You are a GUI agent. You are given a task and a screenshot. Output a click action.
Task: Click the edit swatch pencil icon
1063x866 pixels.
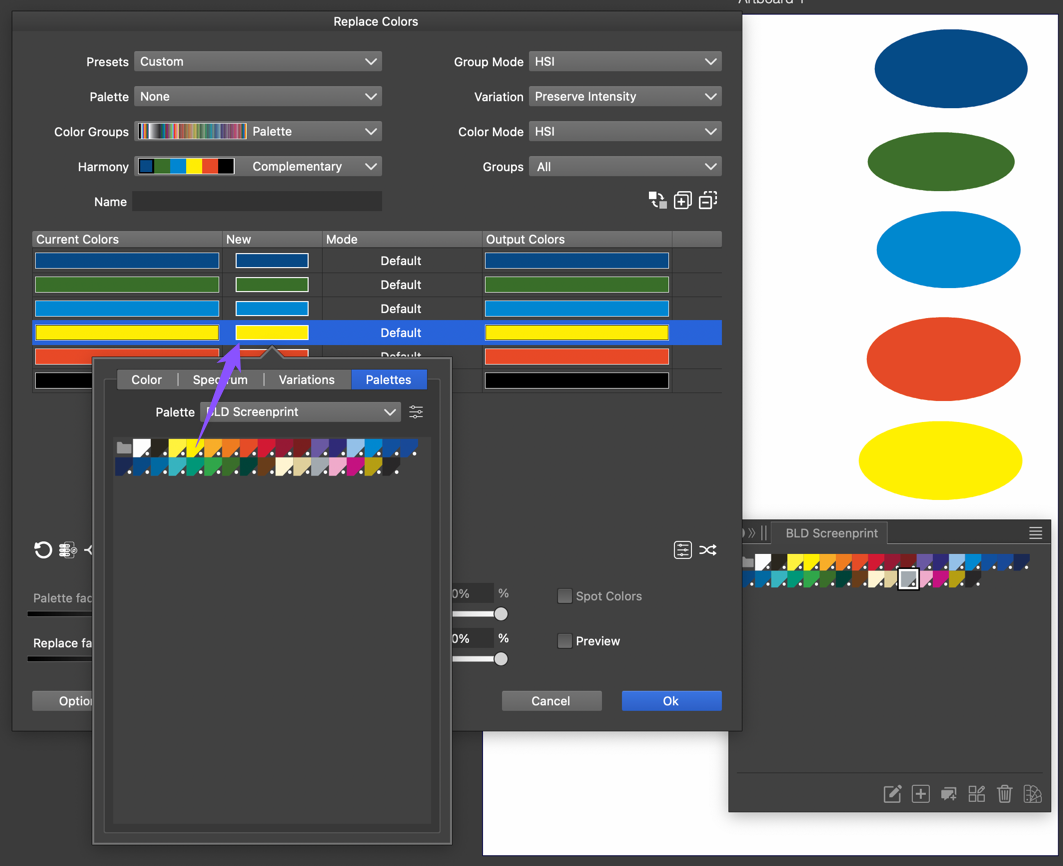(x=892, y=794)
